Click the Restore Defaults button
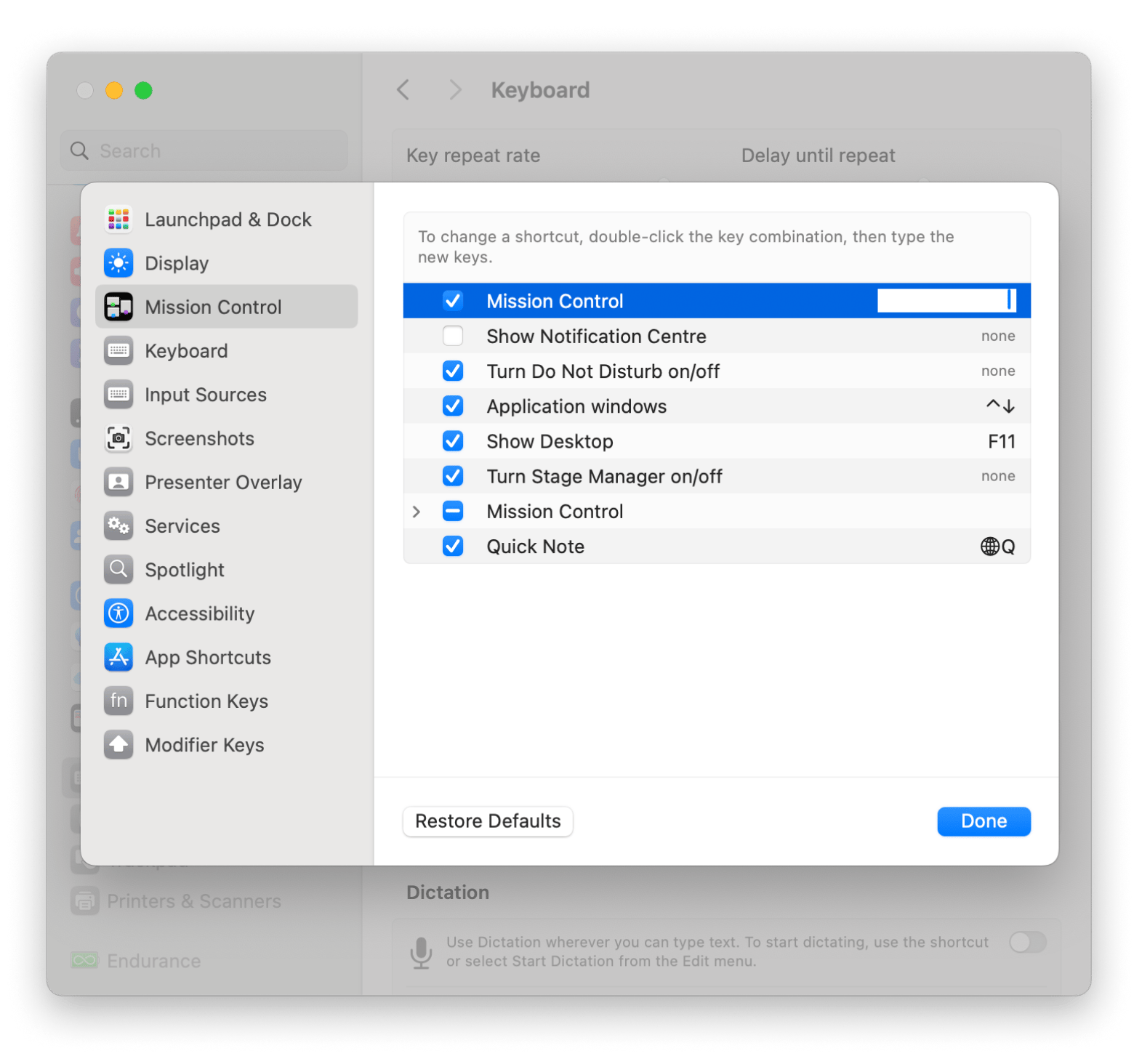The image size is (1134, 1064). (488, 821)
